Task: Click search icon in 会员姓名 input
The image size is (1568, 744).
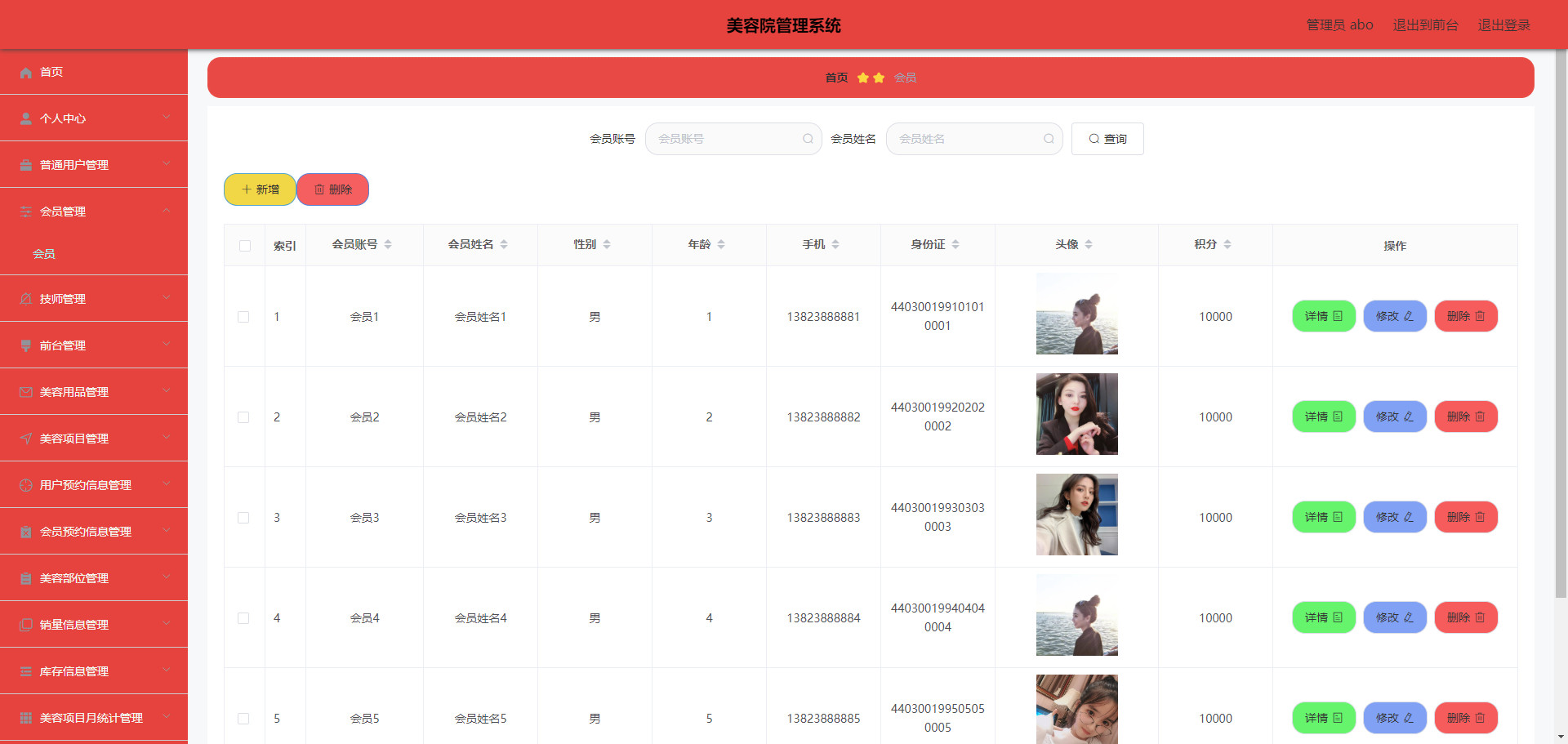Action: pyautogui.click(x=1049, y=139)
